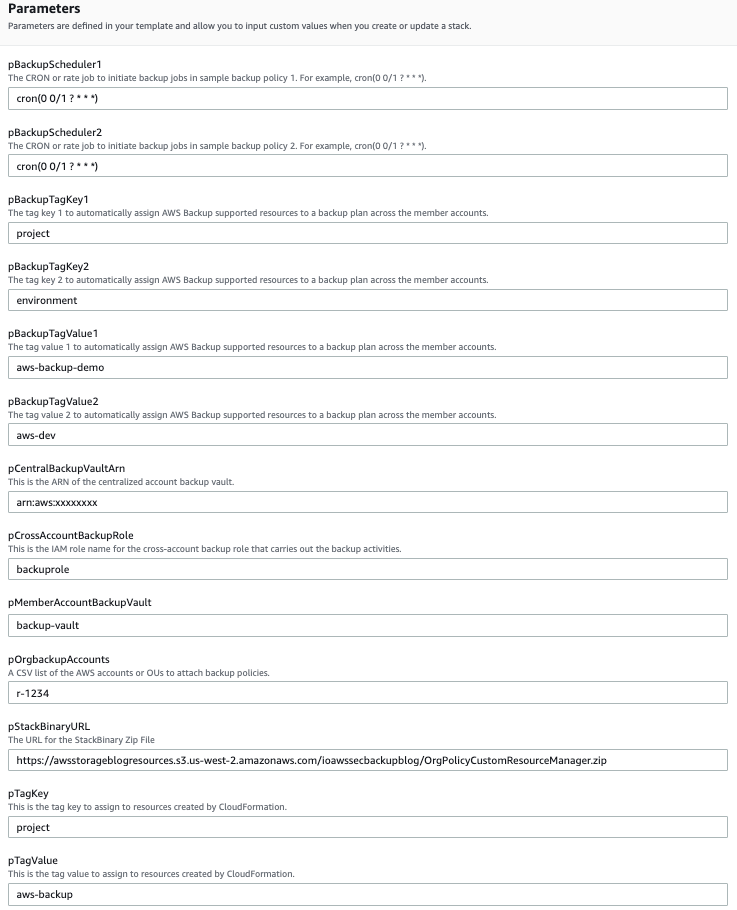
Task: Select the pBackupTagValue1 field with 'aws-backup-demo'
Action: (x=368, y=368)
